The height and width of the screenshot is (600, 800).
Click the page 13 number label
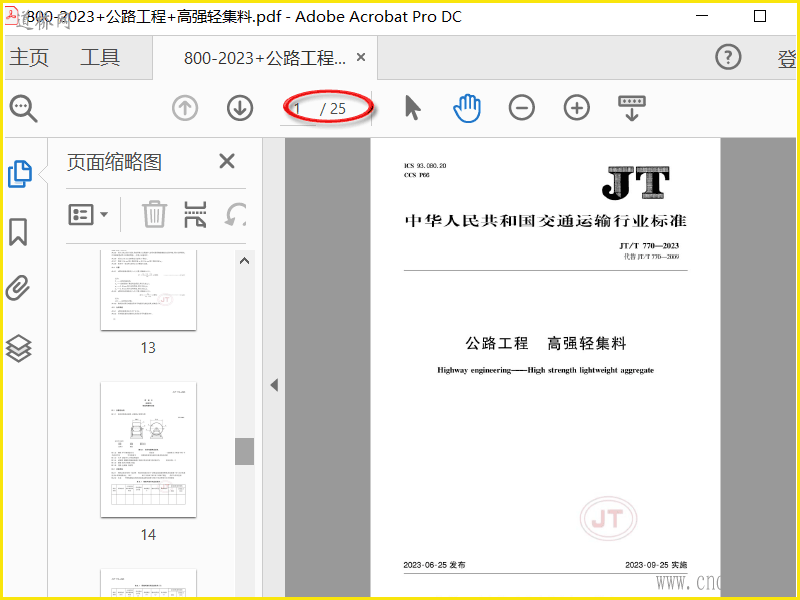coord(148,348)
